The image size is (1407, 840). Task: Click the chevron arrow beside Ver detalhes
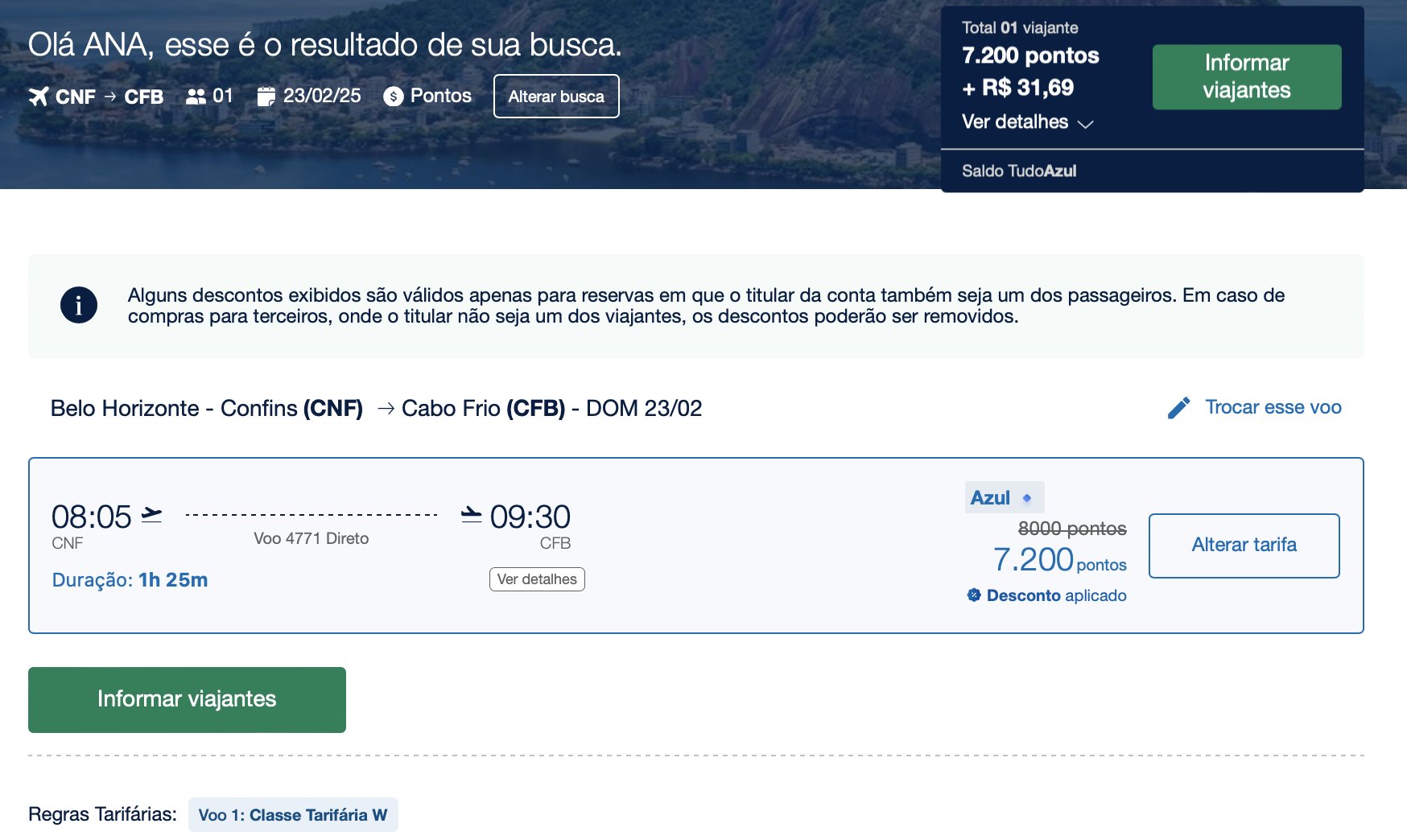pyautogui.click(x=1085, y=124)
